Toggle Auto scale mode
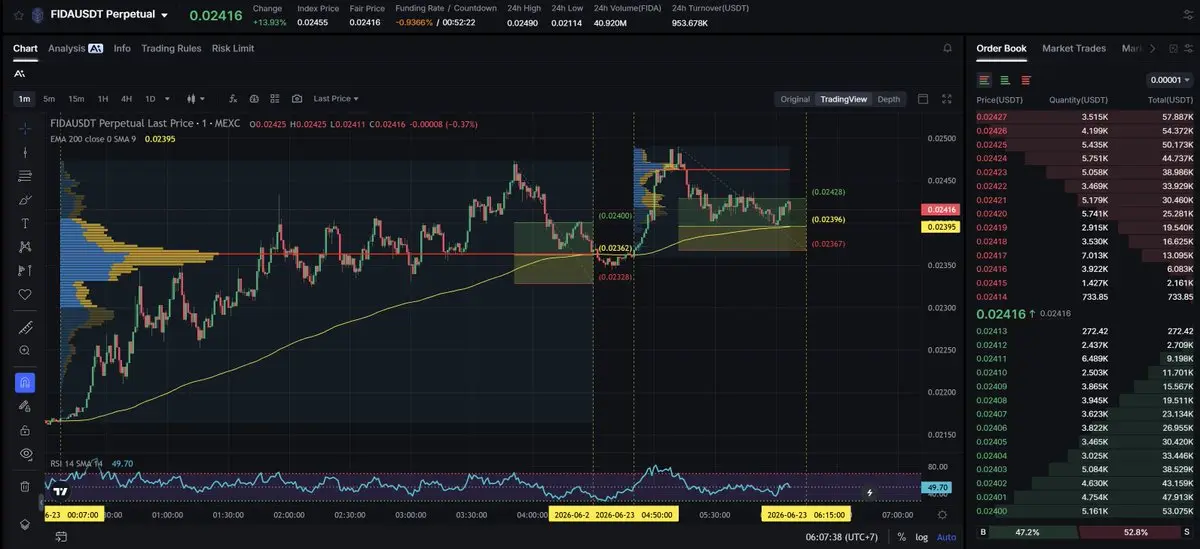The width and height of the screenshot is (1200, 549). pyautogui.click(x=946, y=537)
